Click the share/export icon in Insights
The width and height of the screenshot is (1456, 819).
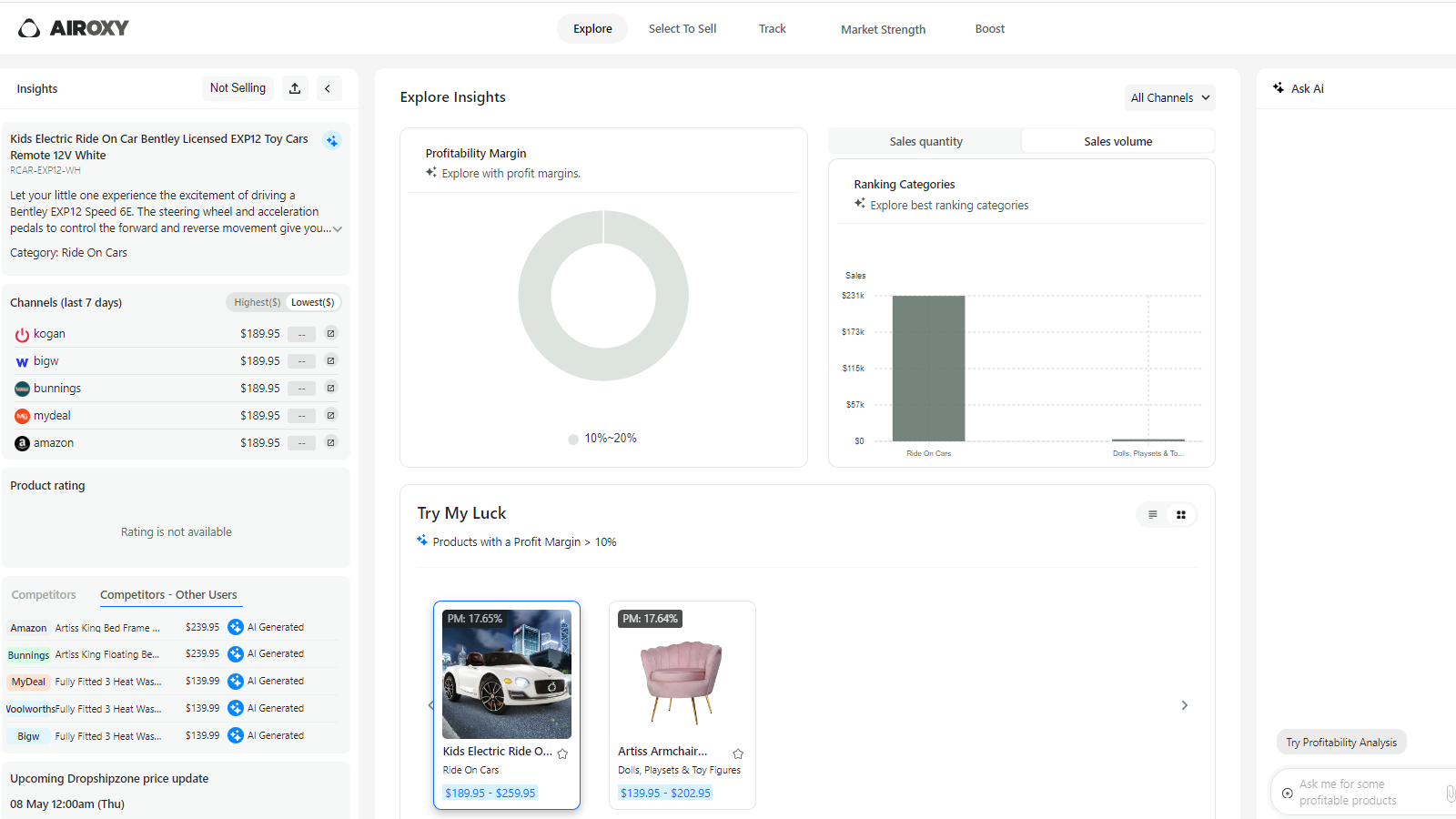pyautogui.click(x=295, y=88)
